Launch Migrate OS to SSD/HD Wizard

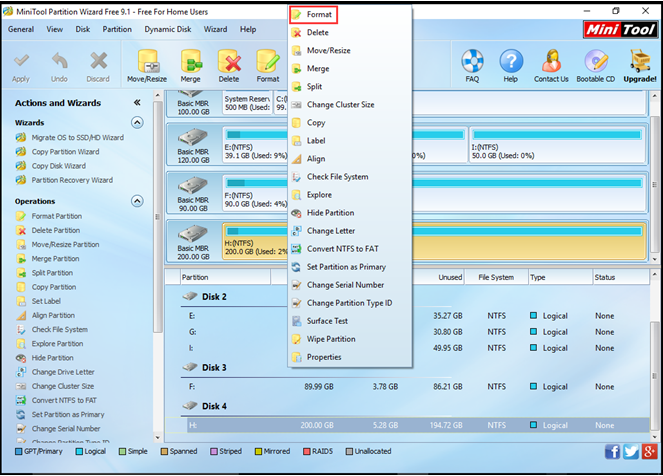pos(70,137)
